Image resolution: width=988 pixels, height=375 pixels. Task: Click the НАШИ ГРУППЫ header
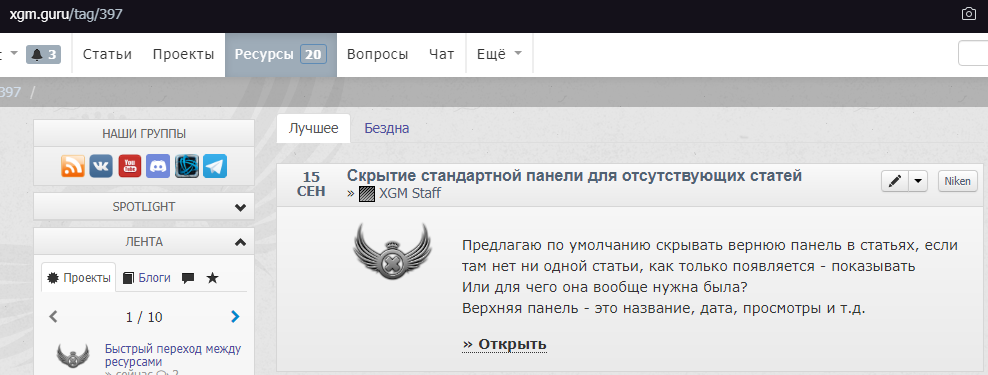click(144, 134)
